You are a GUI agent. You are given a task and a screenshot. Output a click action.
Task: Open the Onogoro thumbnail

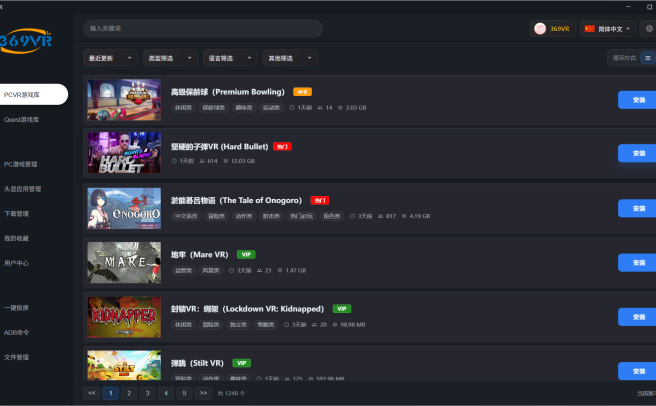[124, 208]
